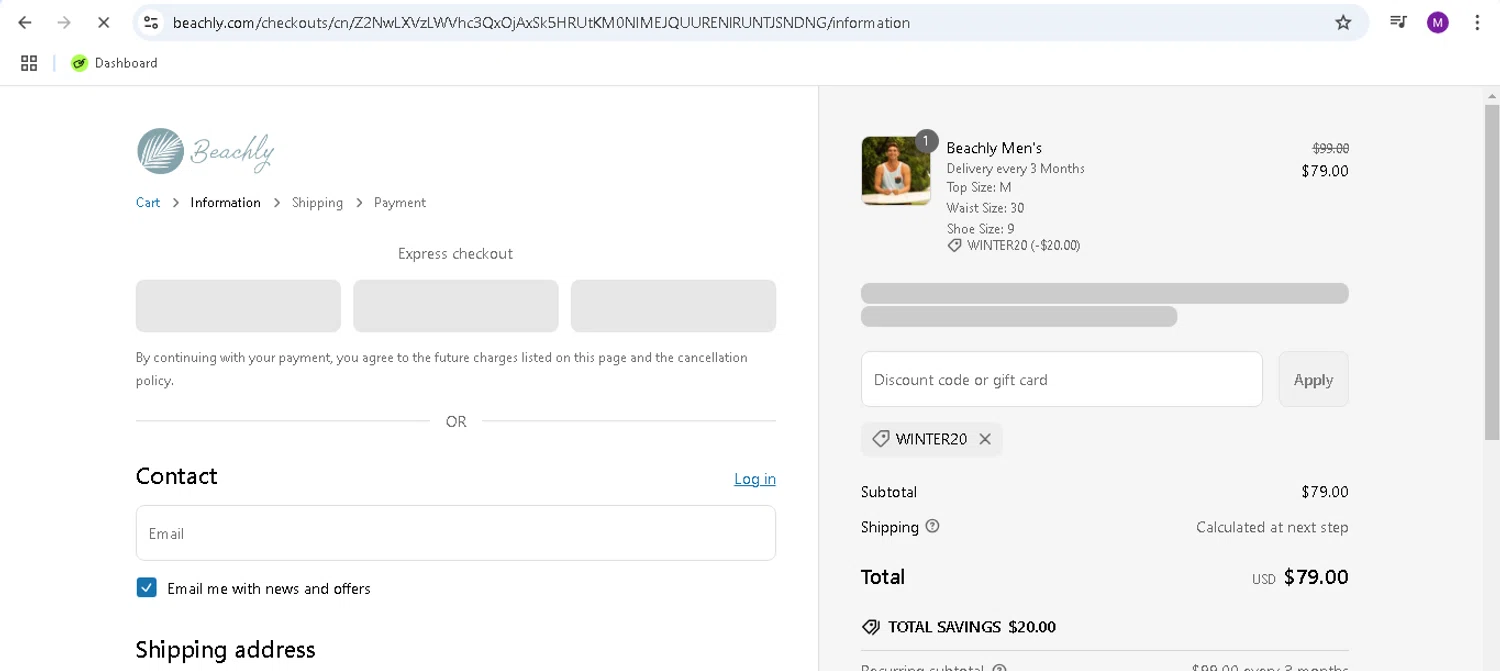Click the TOTAL SAVINGS tag icon
1500x671 pixels.
(x=871, y=627)
